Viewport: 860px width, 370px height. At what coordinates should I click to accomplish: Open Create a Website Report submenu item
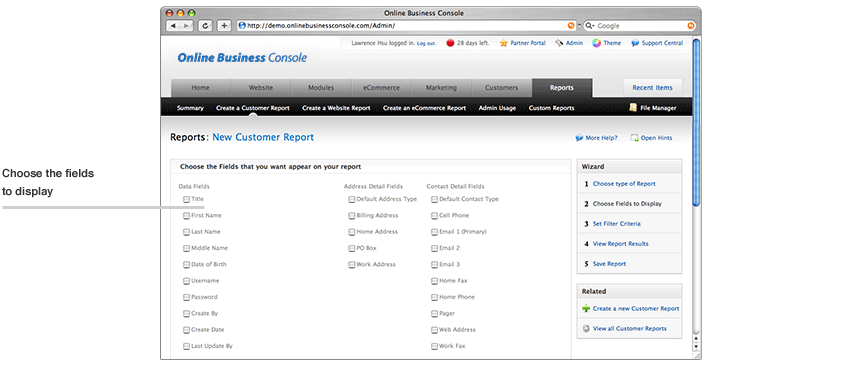pyautogui.click(x=336, y=108)
